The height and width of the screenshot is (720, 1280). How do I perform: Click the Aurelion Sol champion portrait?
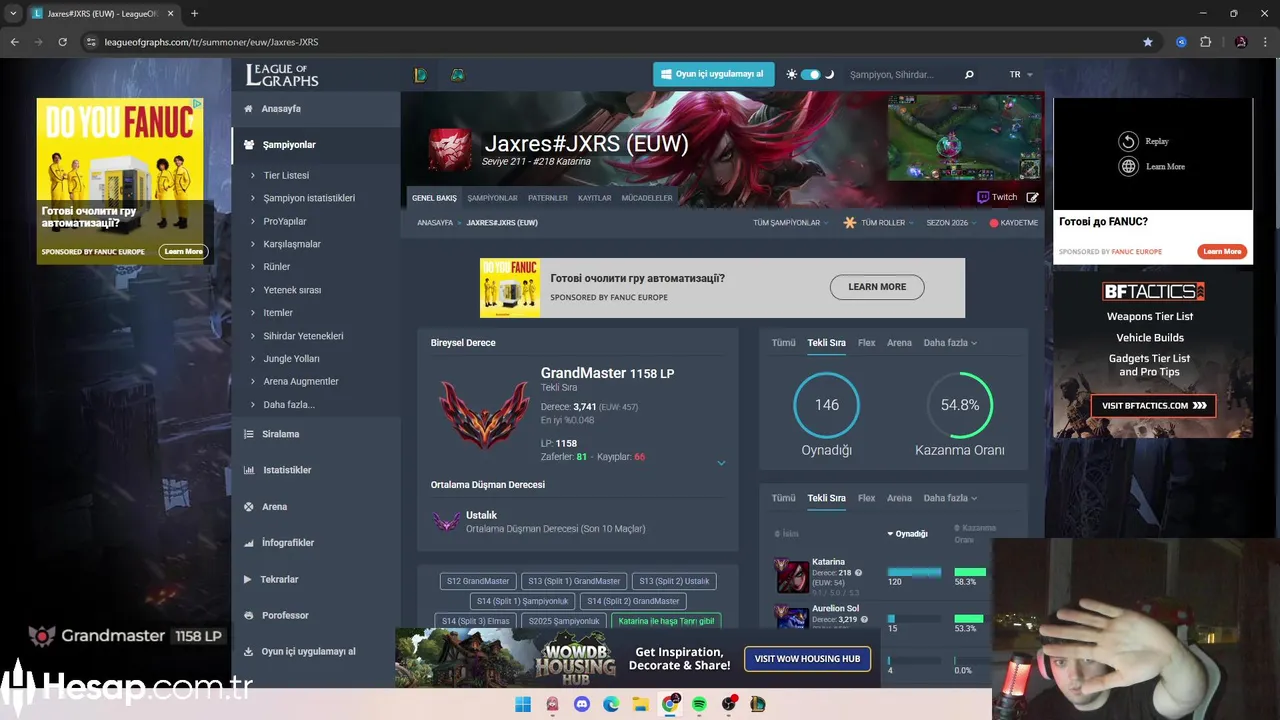click(792, 617)
